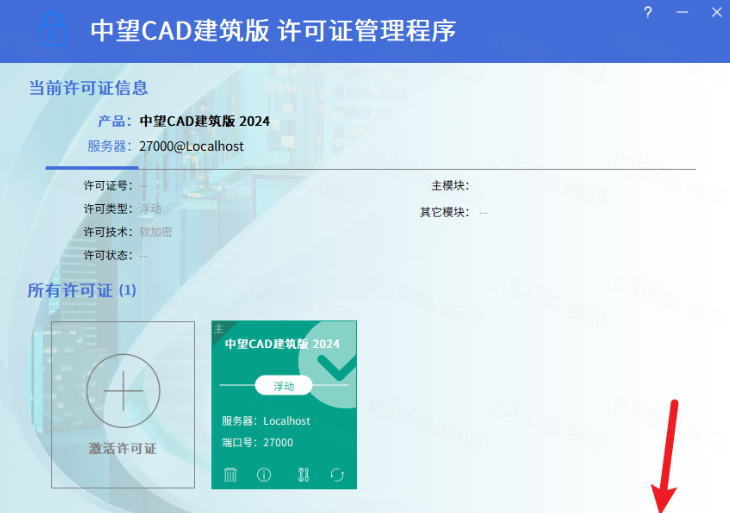Close the license manager window
The width and height of the screenshot is (730, 513).
pos(714,13)
